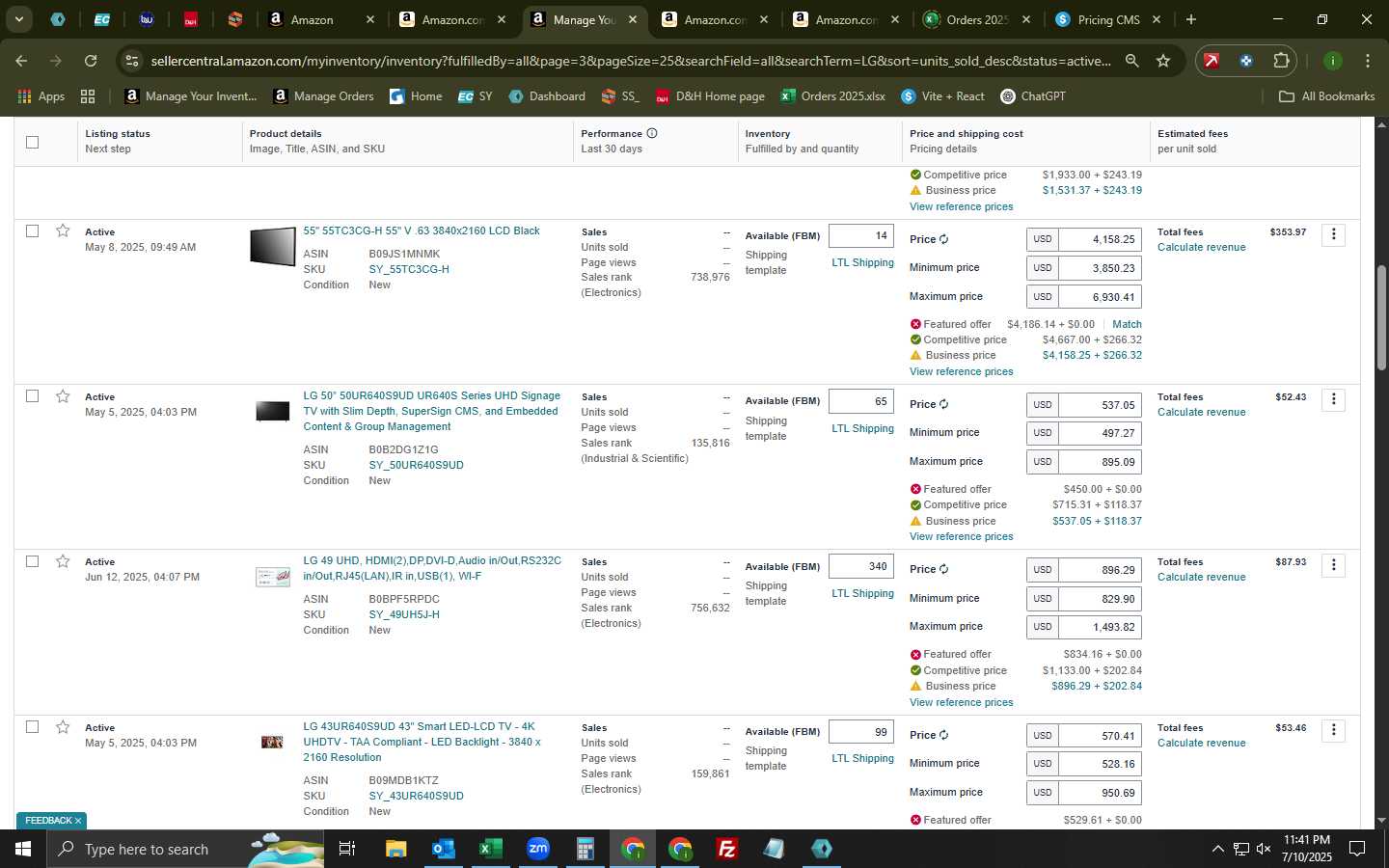Open the Dashboard bookmark
The height and width of the screenshot is (868, 1389).
(x=547, y=96)
